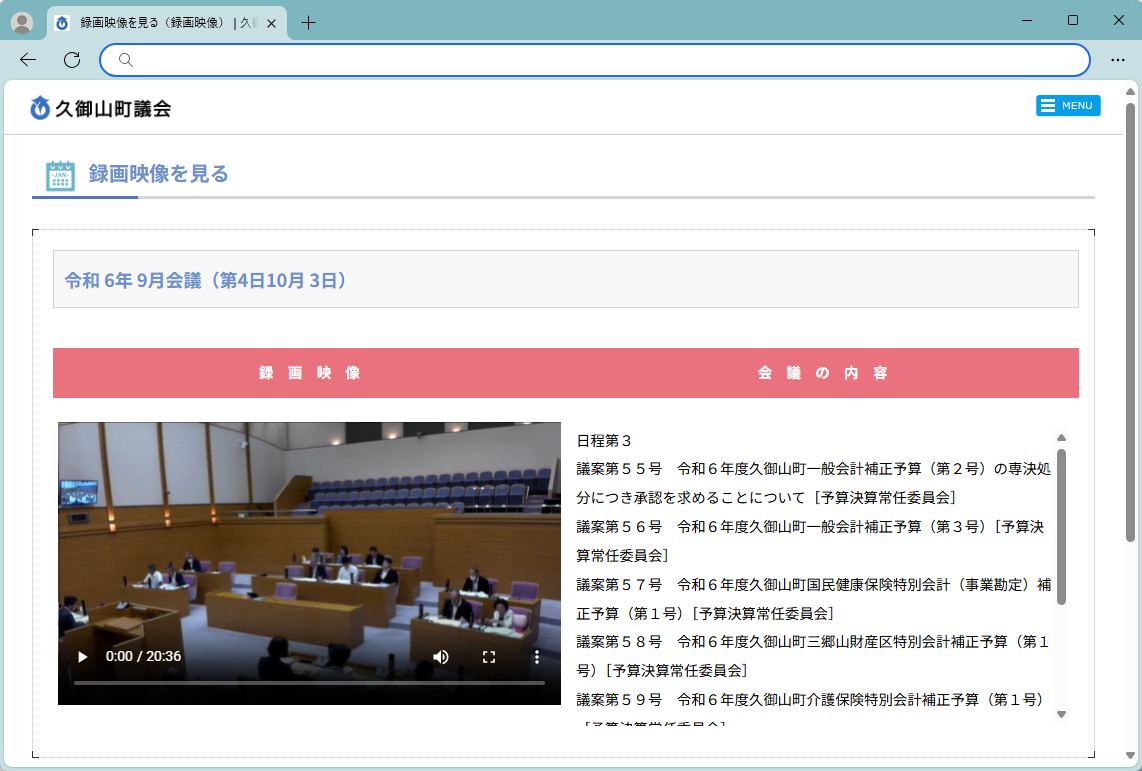Click the 録画映像を見る page heading
Viewport: 1142px width, 771px height.
[x=158, y=173]
